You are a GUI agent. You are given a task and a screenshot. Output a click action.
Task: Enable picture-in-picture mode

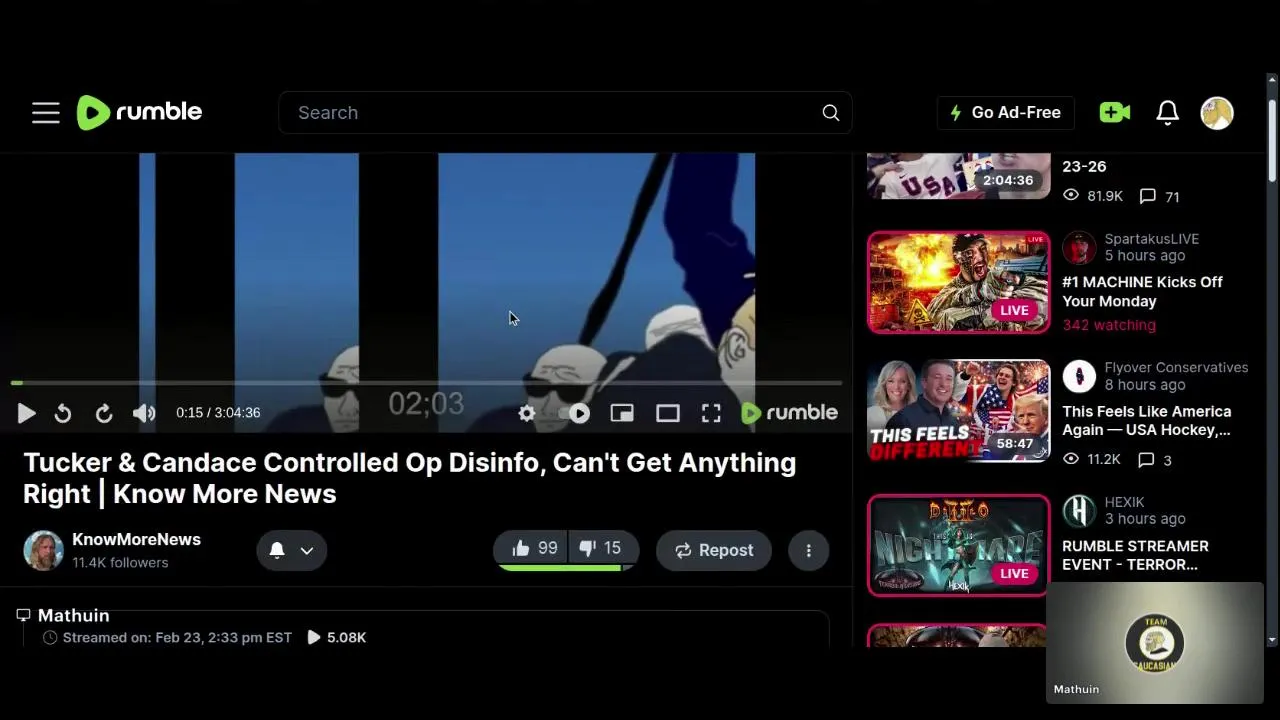[622, 413]
